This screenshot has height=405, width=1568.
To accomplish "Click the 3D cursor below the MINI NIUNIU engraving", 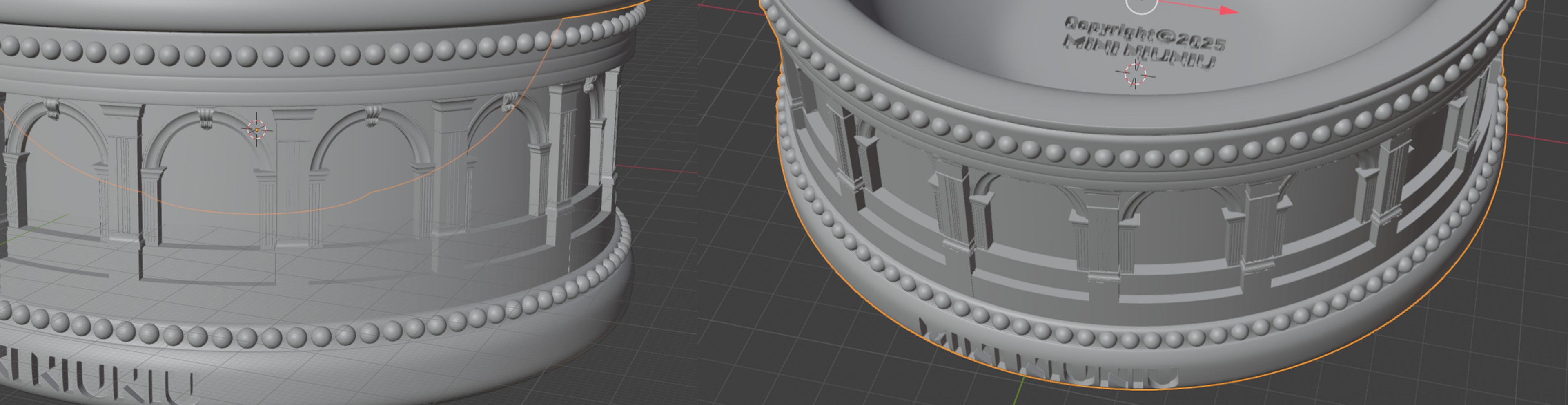I will click(1135, 74).
